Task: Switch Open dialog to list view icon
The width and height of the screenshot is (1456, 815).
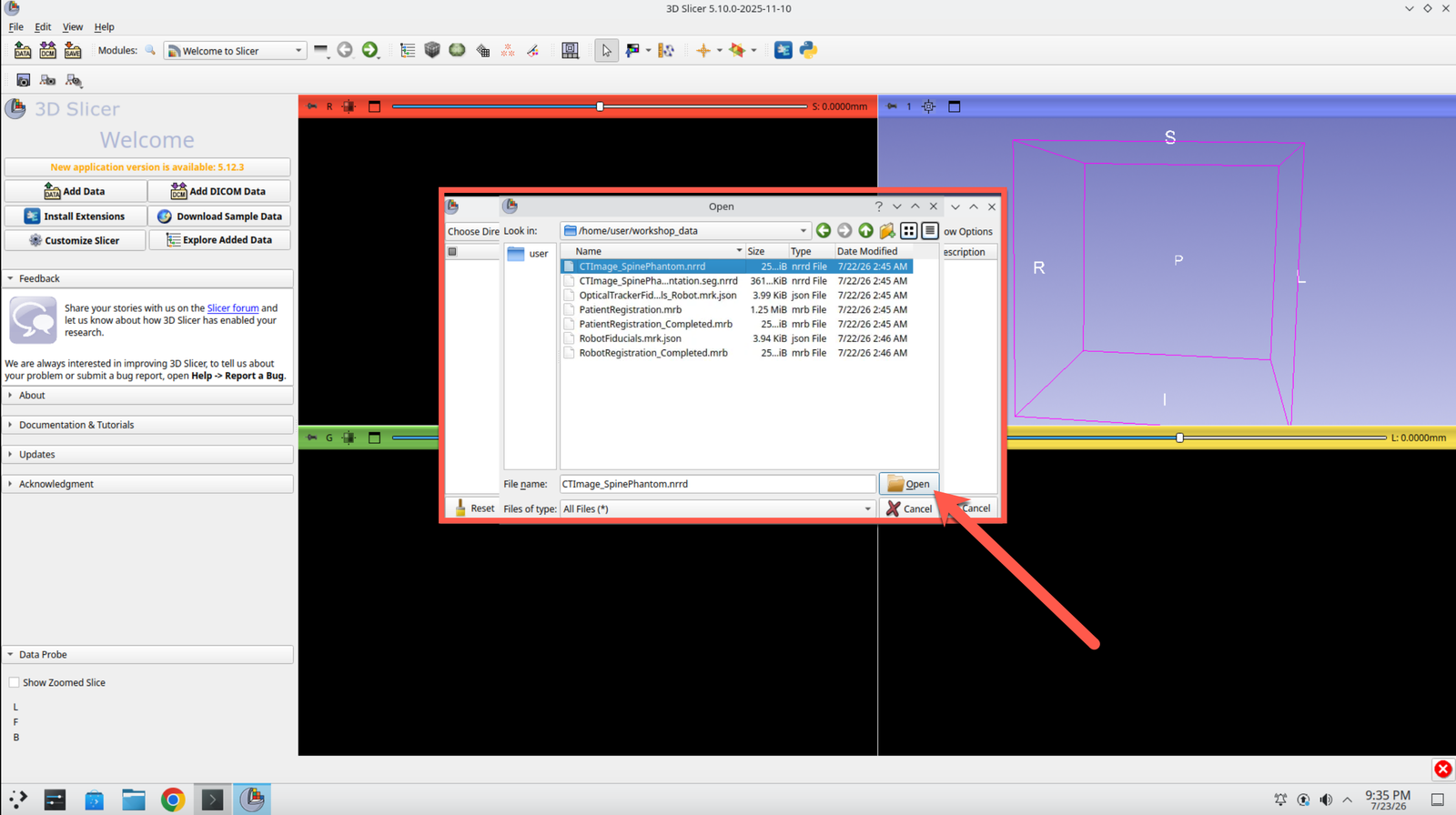Action: 909,231
